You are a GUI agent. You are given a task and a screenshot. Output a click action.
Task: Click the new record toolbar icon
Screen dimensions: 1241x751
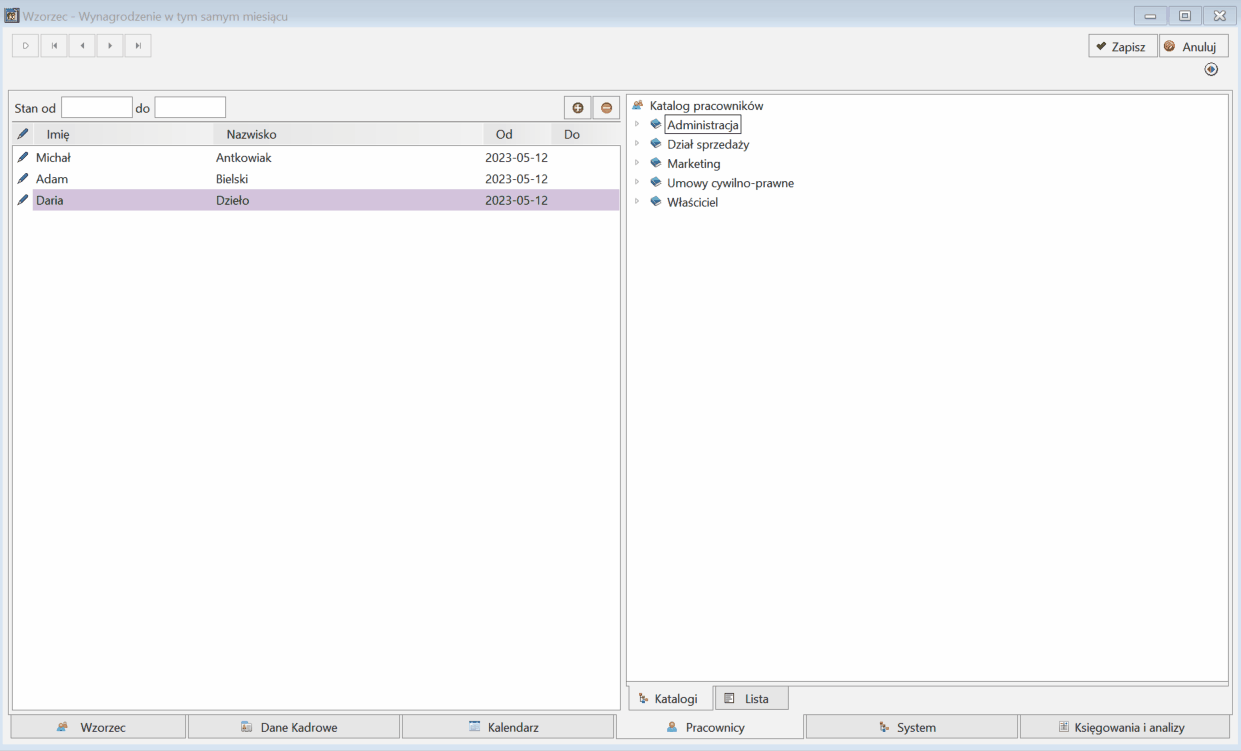25,45
